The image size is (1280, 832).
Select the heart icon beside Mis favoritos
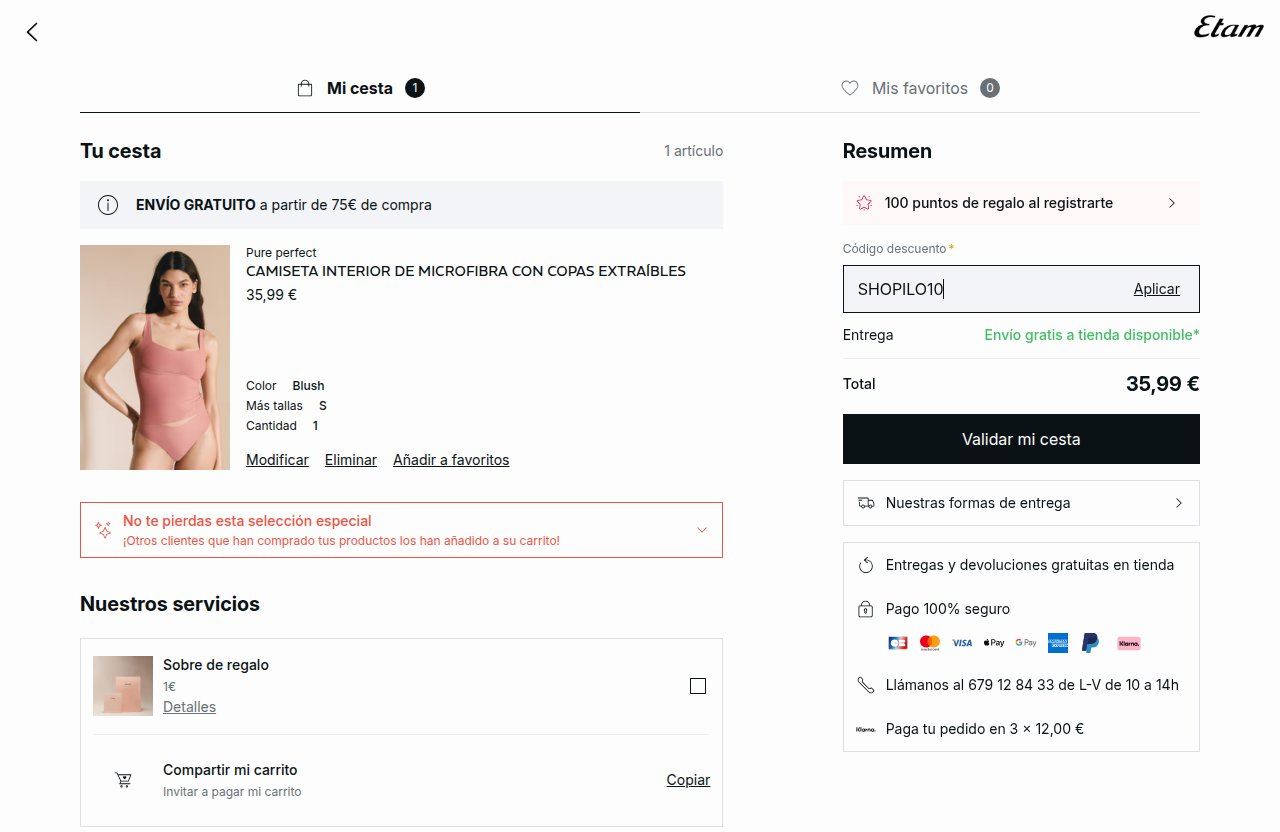(850, 88)
